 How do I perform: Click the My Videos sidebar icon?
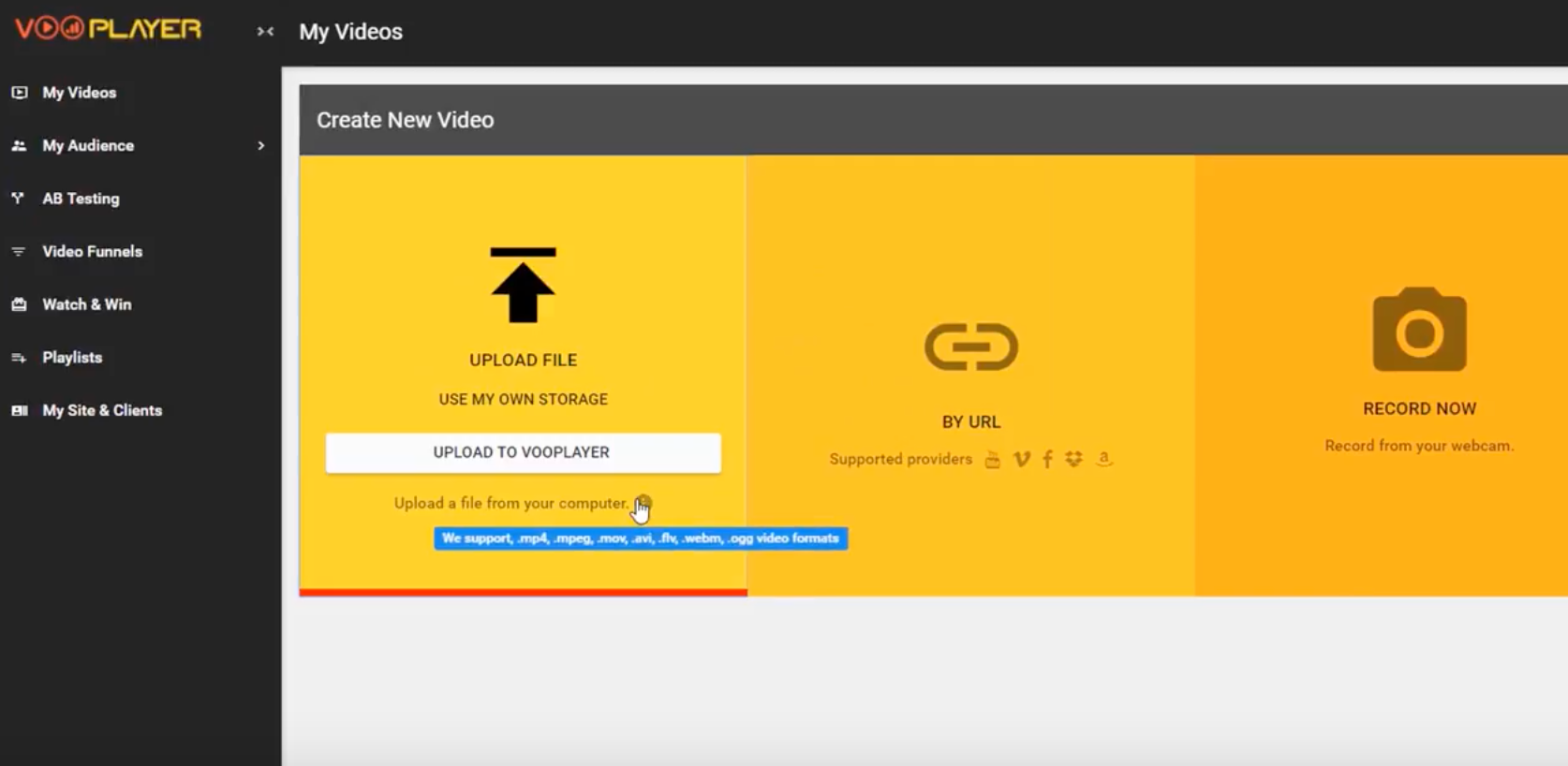19,93
